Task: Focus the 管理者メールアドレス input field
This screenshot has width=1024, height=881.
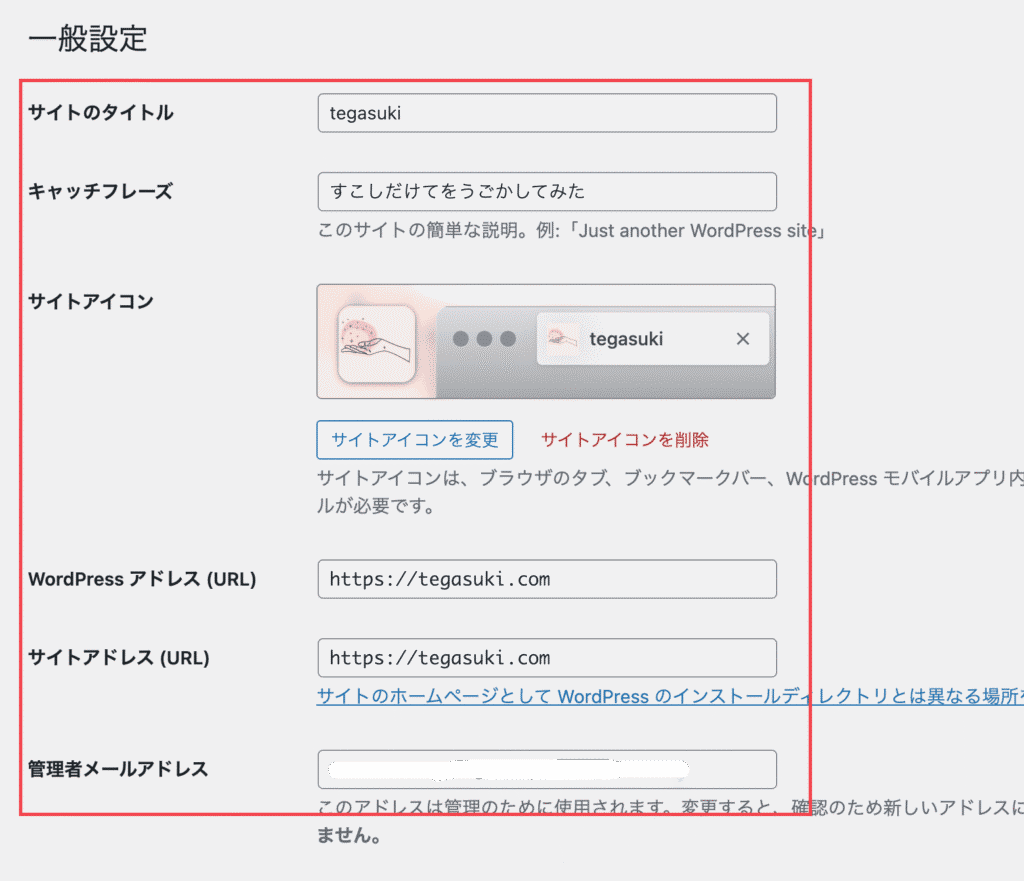Action: 546,769
